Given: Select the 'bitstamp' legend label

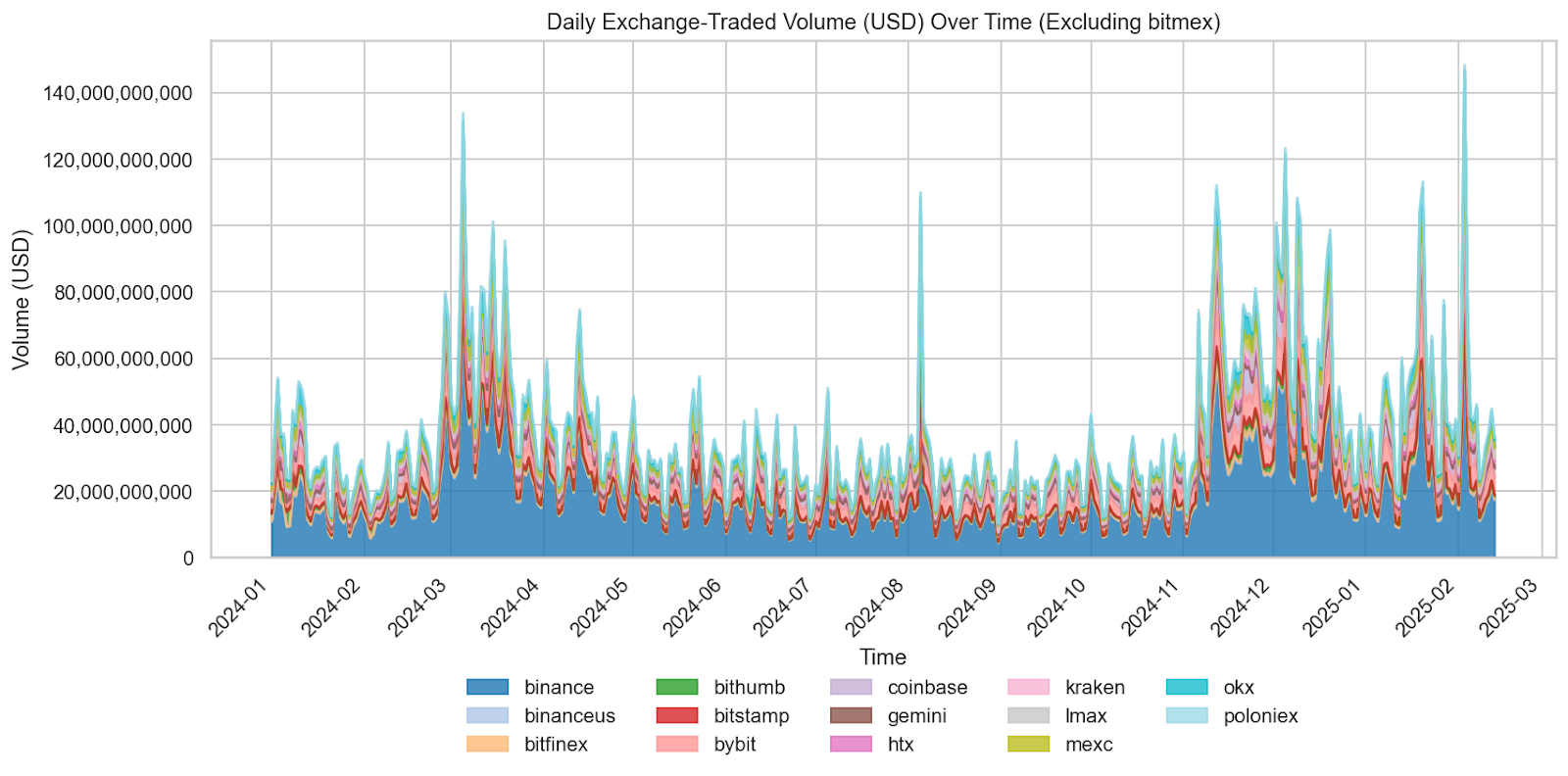Looking at the screenshot, I should point(752,716).
